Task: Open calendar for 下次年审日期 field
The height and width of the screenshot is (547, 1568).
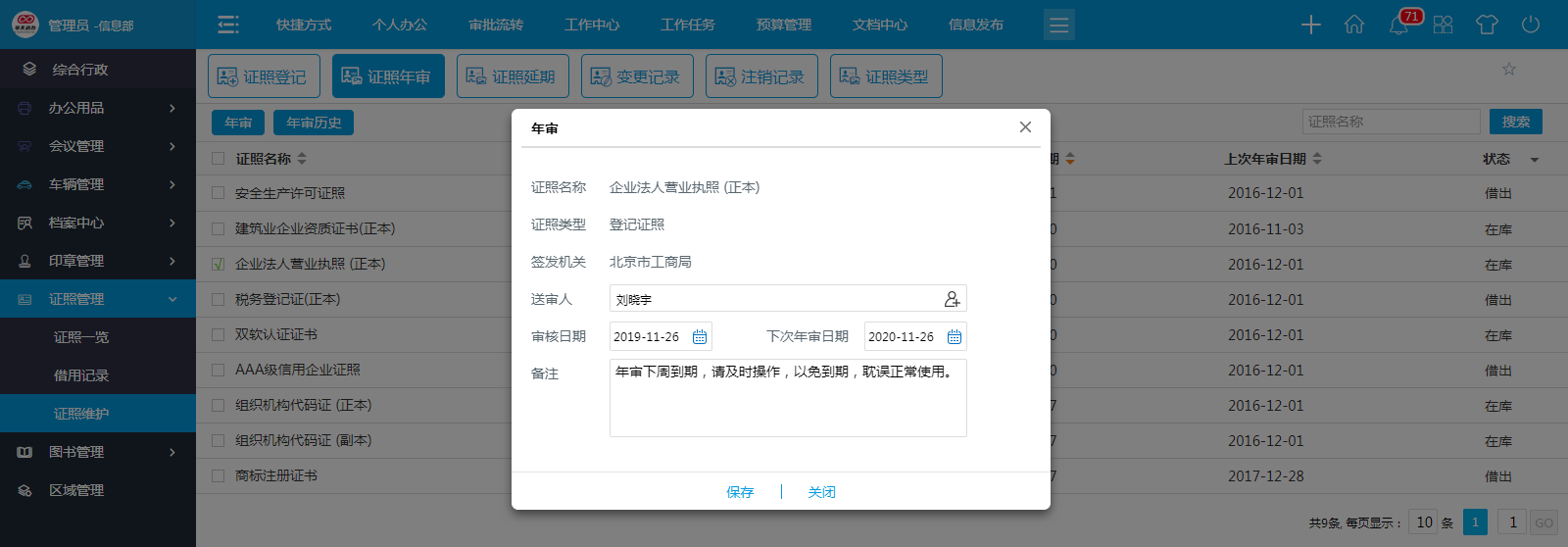Action: pyautogui.click(x=955, y=336)
